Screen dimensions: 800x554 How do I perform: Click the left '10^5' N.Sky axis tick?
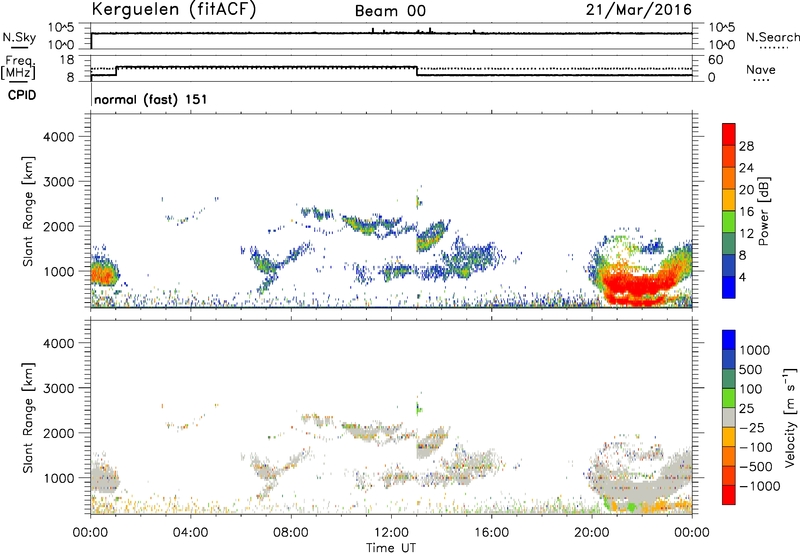click(61, 28)
